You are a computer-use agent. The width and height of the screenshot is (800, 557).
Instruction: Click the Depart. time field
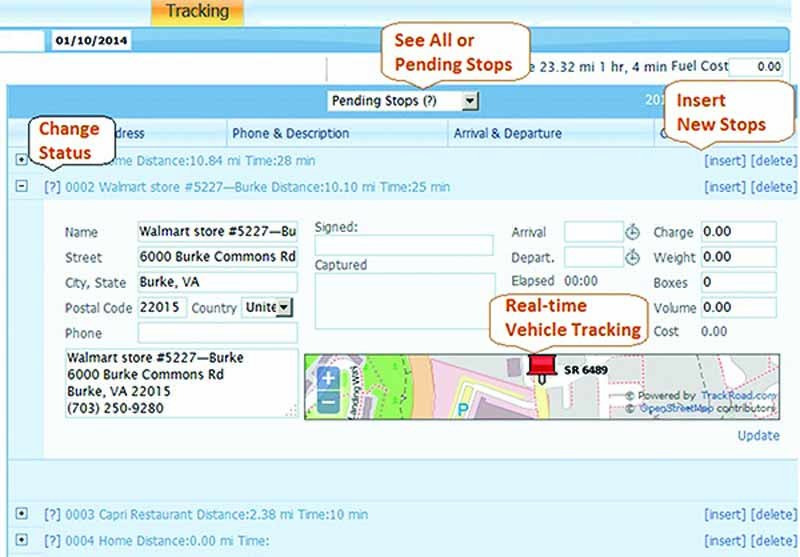(x=594, y=257)
